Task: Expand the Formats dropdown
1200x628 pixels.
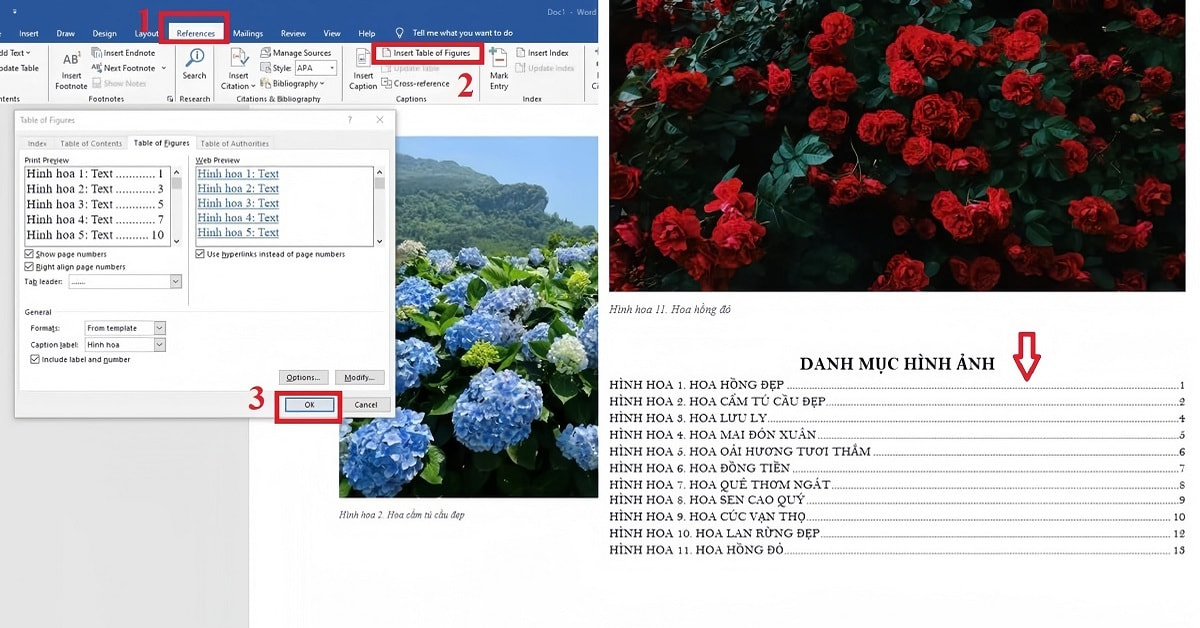Action: point(159,328)
